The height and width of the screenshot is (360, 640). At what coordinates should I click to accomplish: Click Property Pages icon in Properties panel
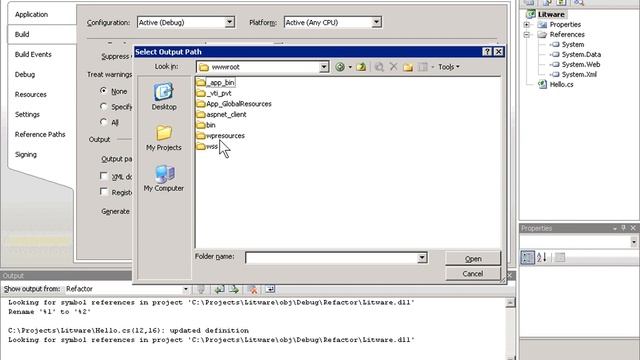coord(560,257)
